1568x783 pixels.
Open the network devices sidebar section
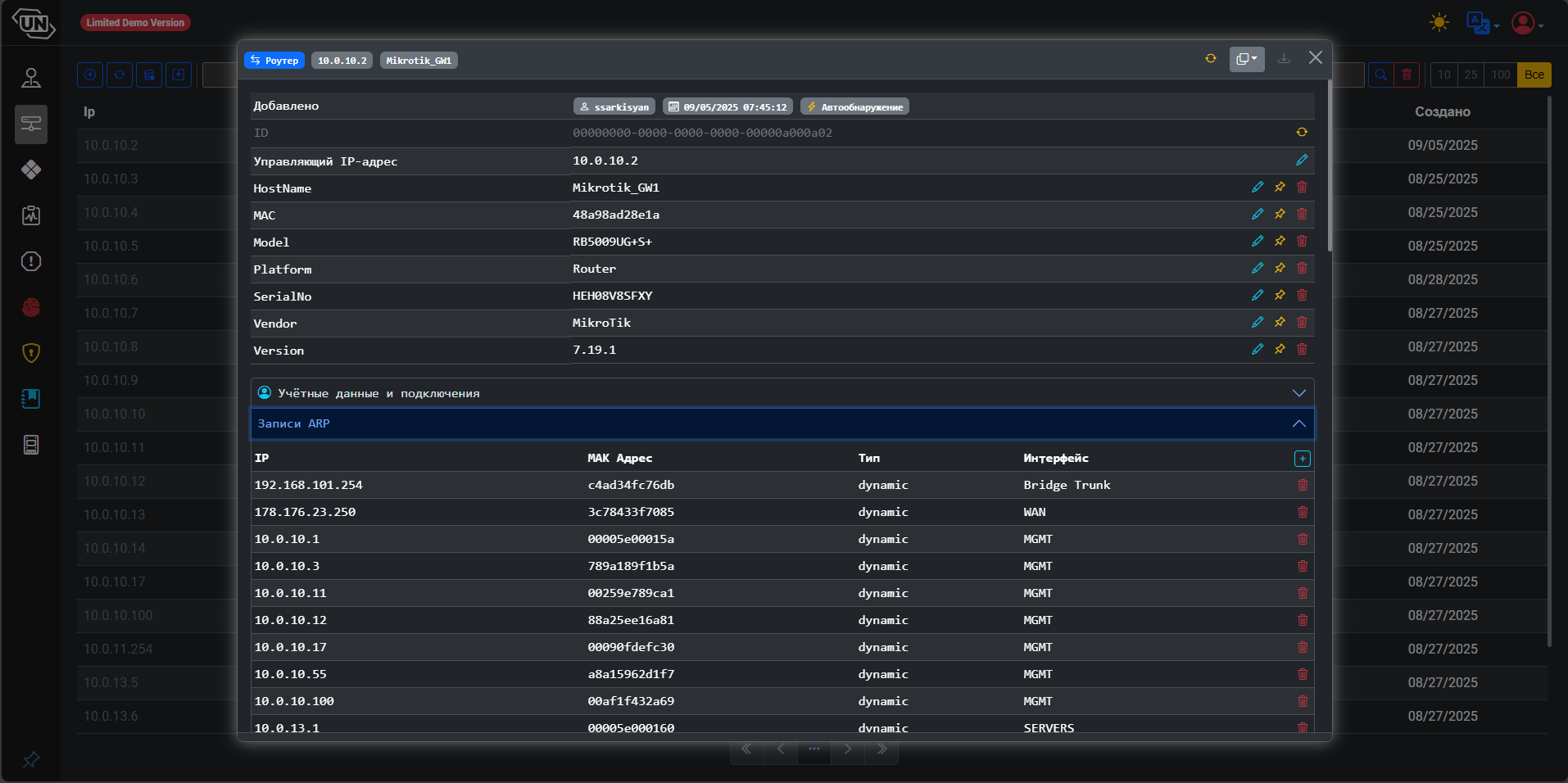tap(31, 124)
